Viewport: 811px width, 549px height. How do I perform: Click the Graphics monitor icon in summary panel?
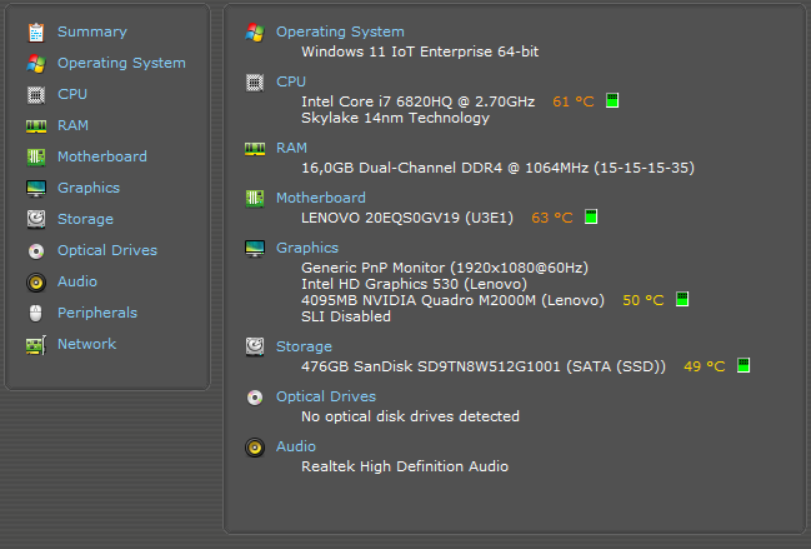point(254,248)
